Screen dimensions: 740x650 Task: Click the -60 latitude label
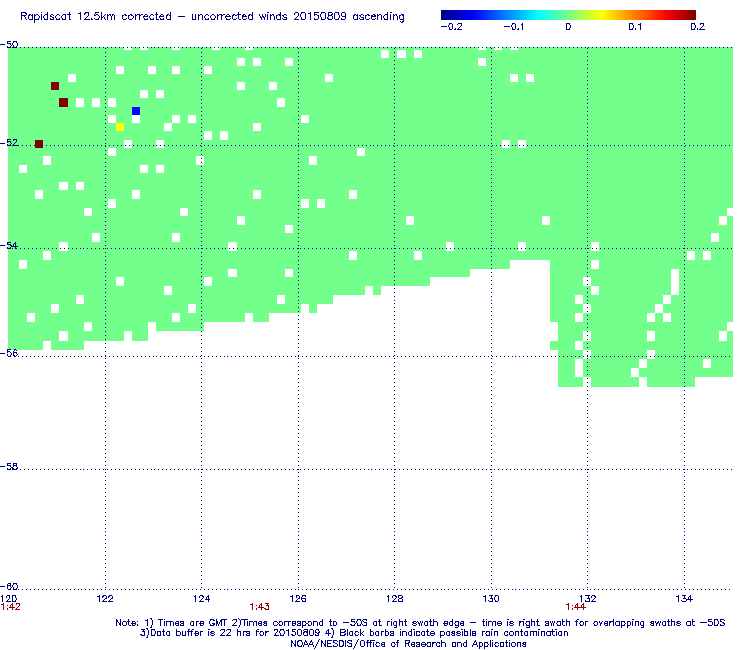9,586
